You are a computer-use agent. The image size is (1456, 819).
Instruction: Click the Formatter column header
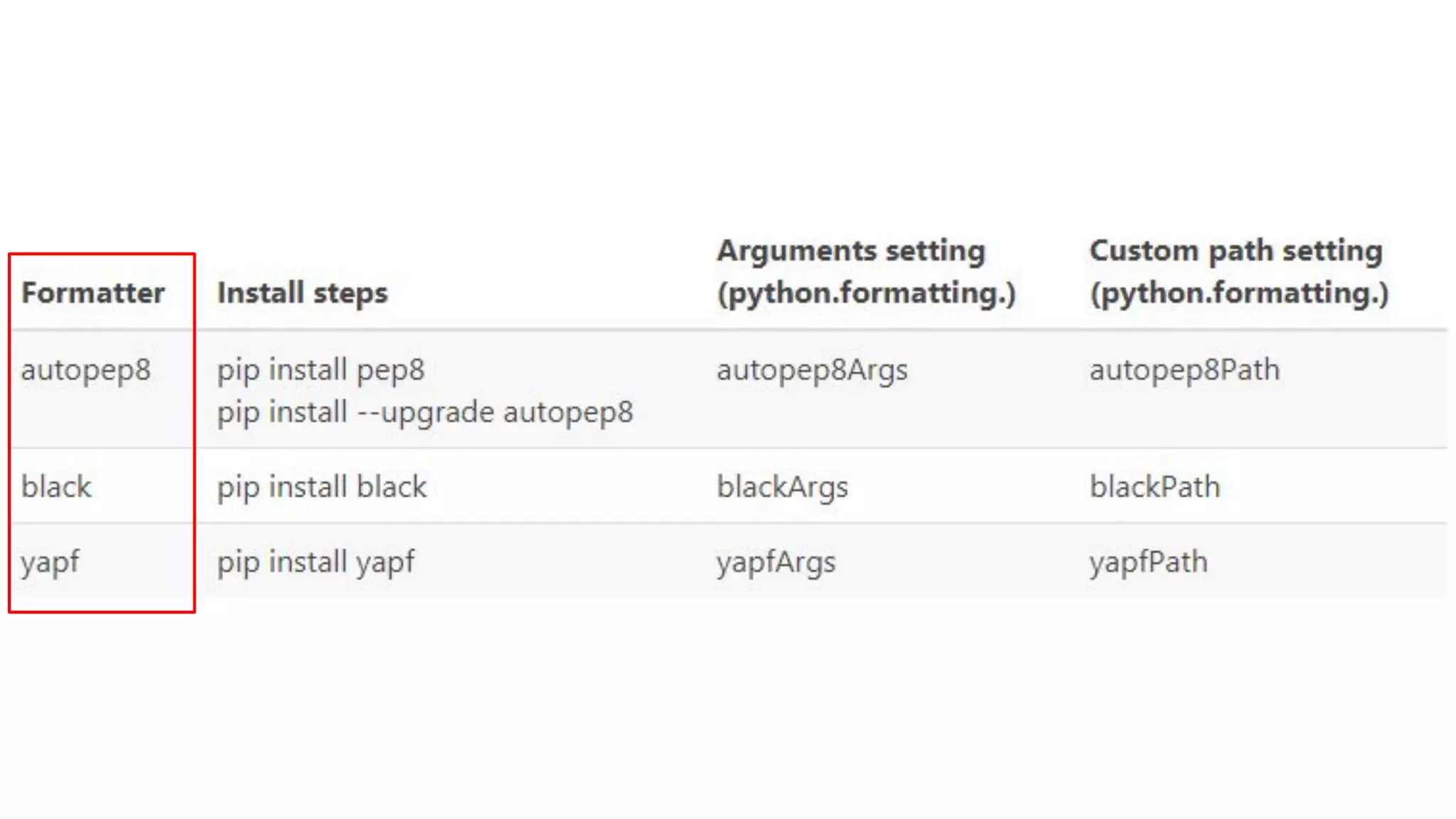click(93, 293)
